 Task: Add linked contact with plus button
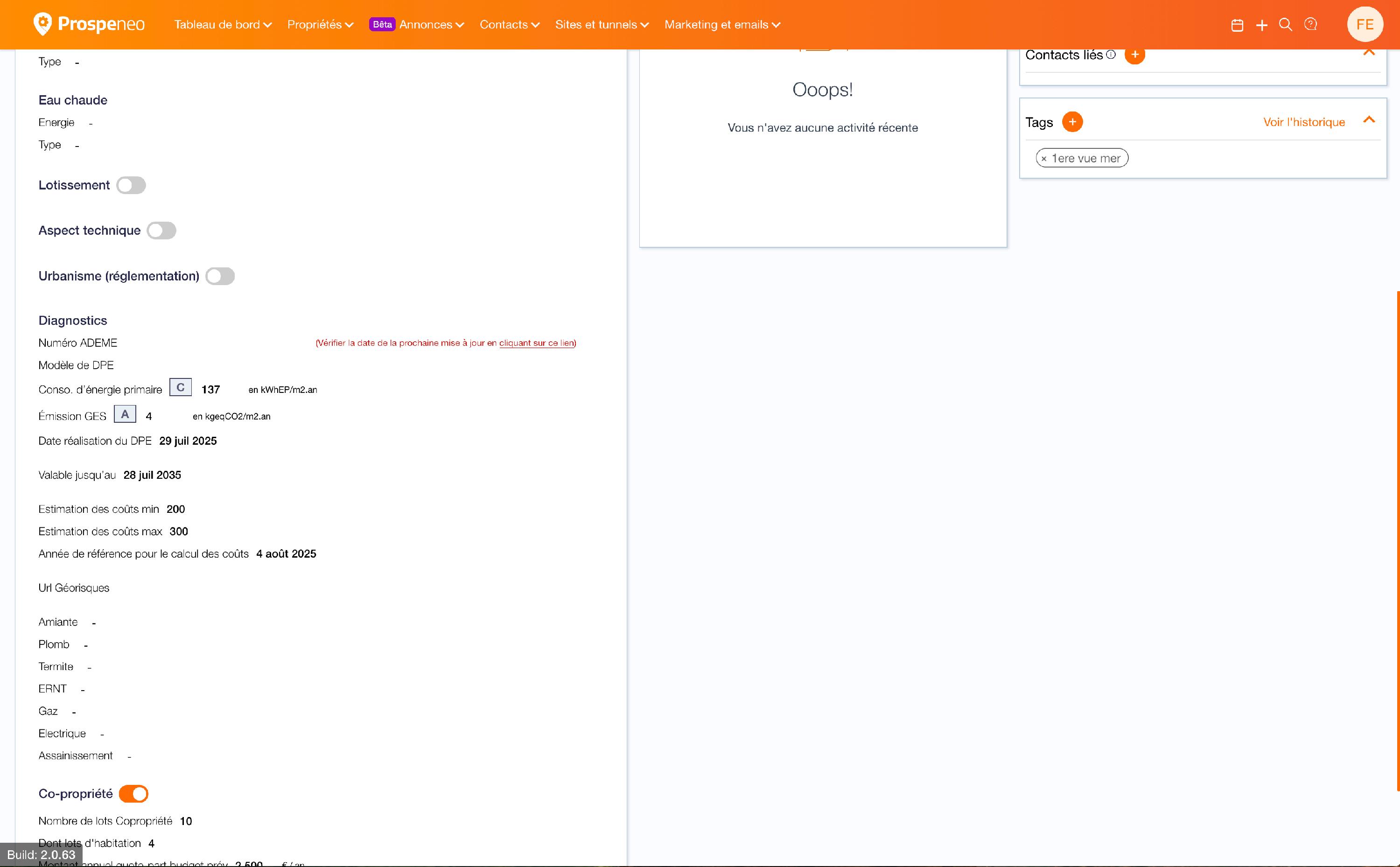[x=1134, y=55]
